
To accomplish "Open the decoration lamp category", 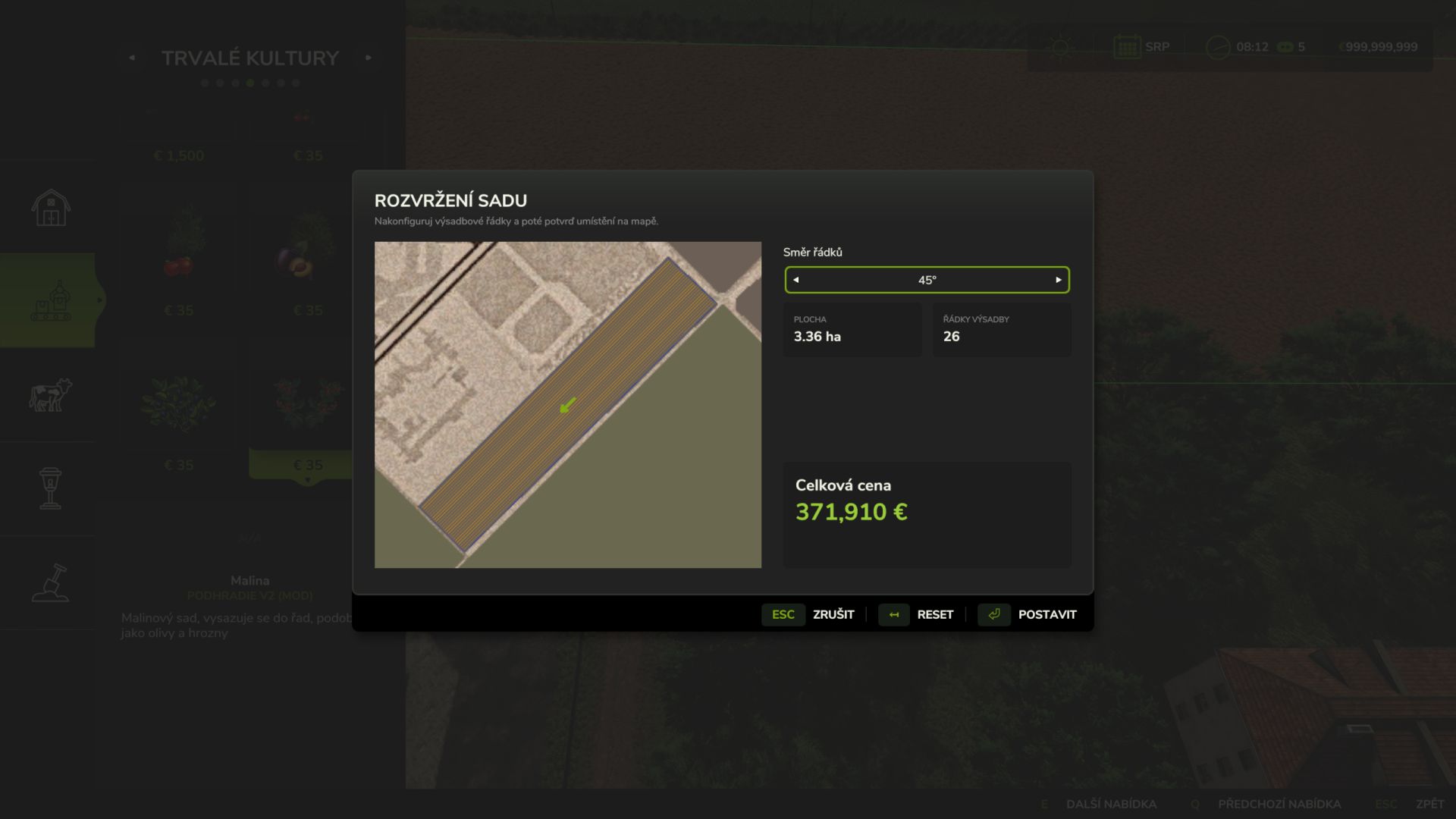I will pos(51,488).
